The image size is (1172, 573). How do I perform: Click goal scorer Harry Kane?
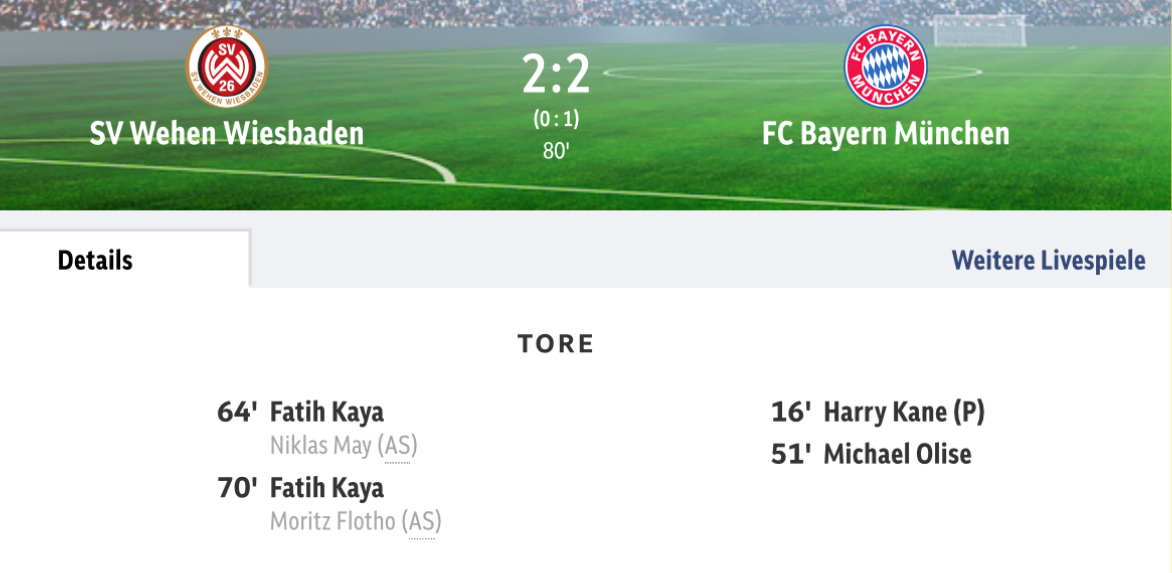[x=883, y=412]
